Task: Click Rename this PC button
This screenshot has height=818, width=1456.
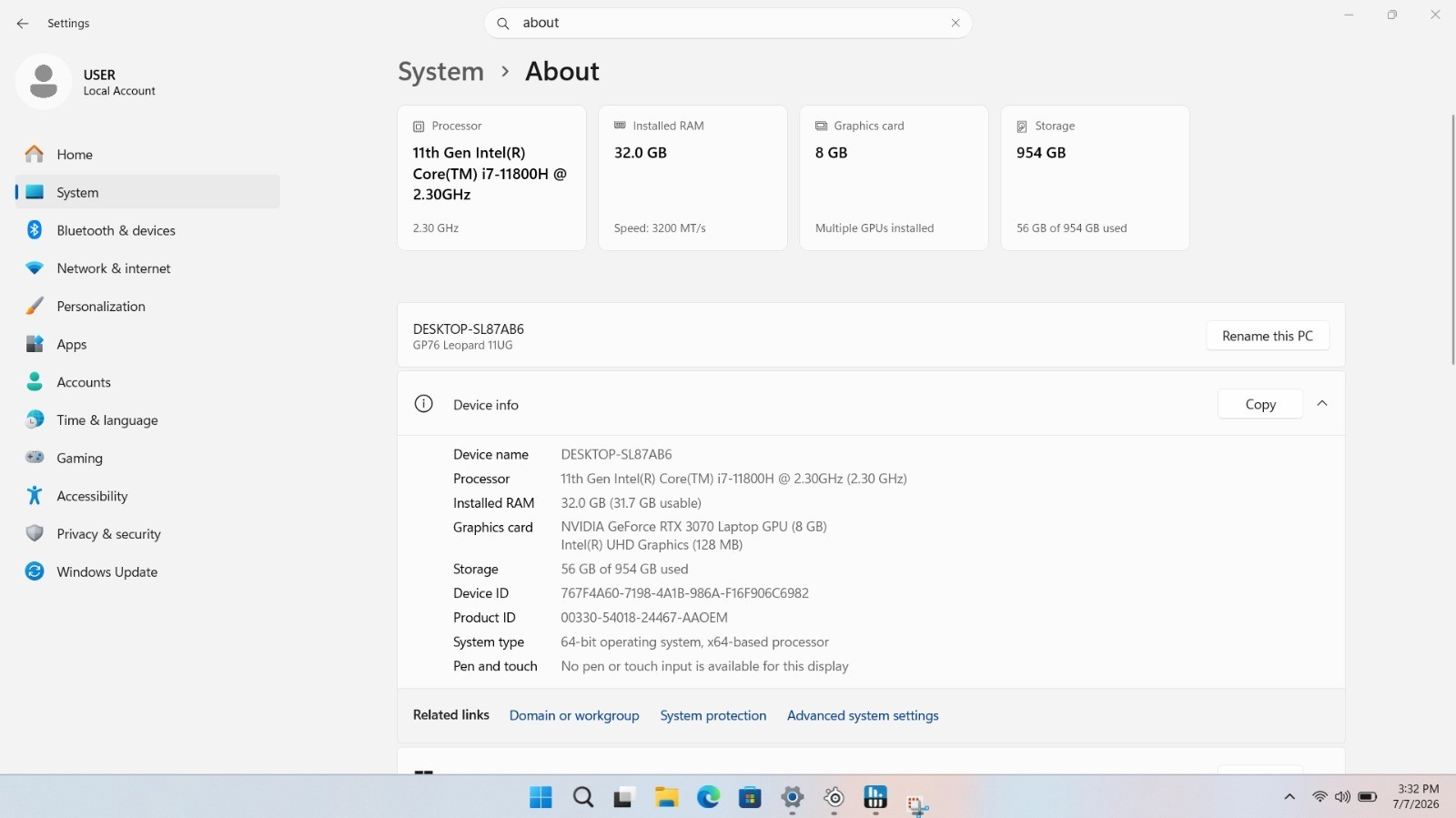Action: tap(1268, 336)
